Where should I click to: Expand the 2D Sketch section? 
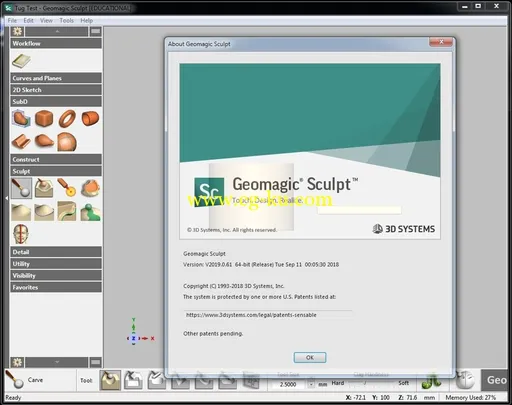[56, 90]
